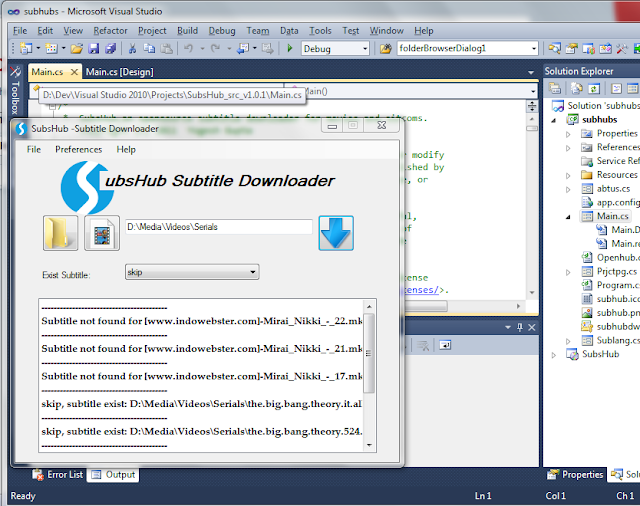Click the Copy icon in Visual Studio toolbar
The image size is (640, 506).
149,49
